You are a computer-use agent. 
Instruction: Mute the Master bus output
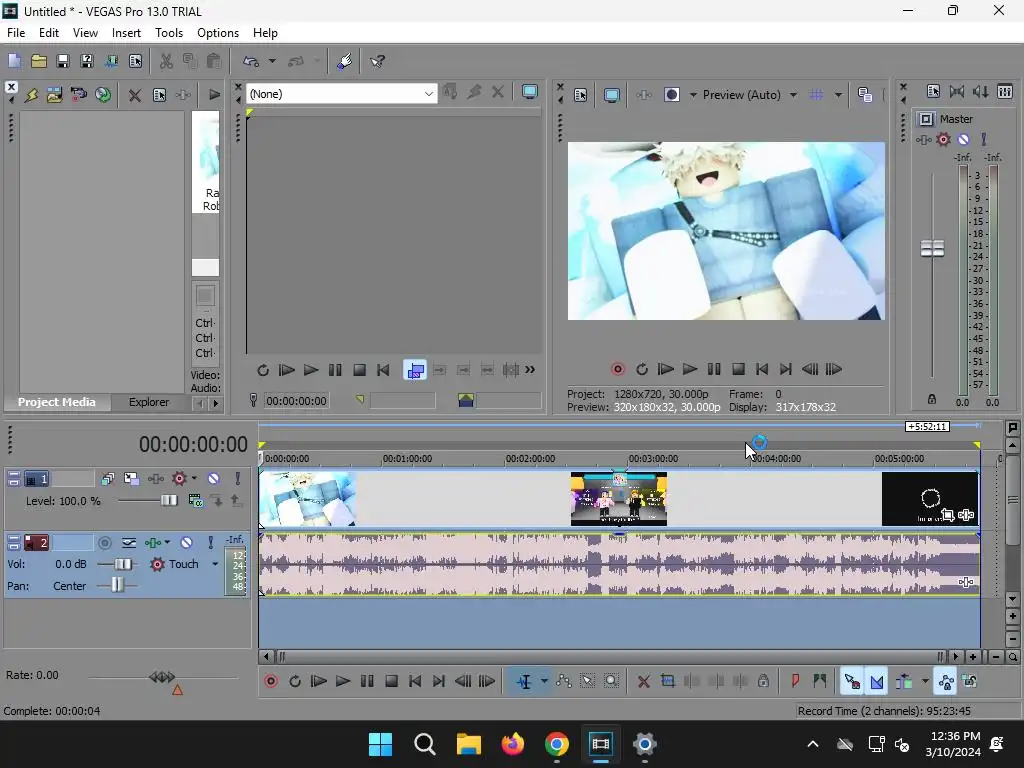(963, 139)
